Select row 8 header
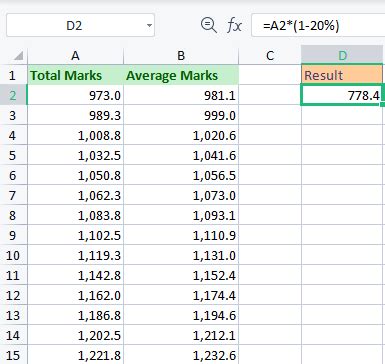385x364 pixels. tap(13, 215)
